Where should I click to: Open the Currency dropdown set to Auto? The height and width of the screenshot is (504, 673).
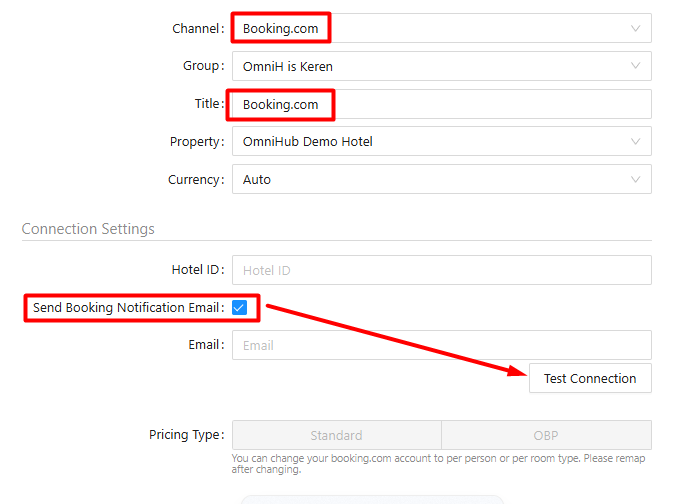442,179
